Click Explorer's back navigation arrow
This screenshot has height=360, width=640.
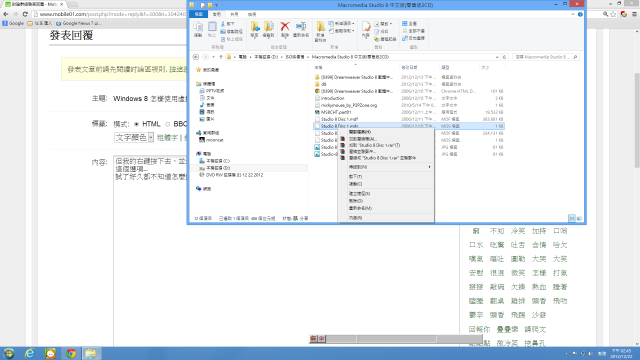196,57
